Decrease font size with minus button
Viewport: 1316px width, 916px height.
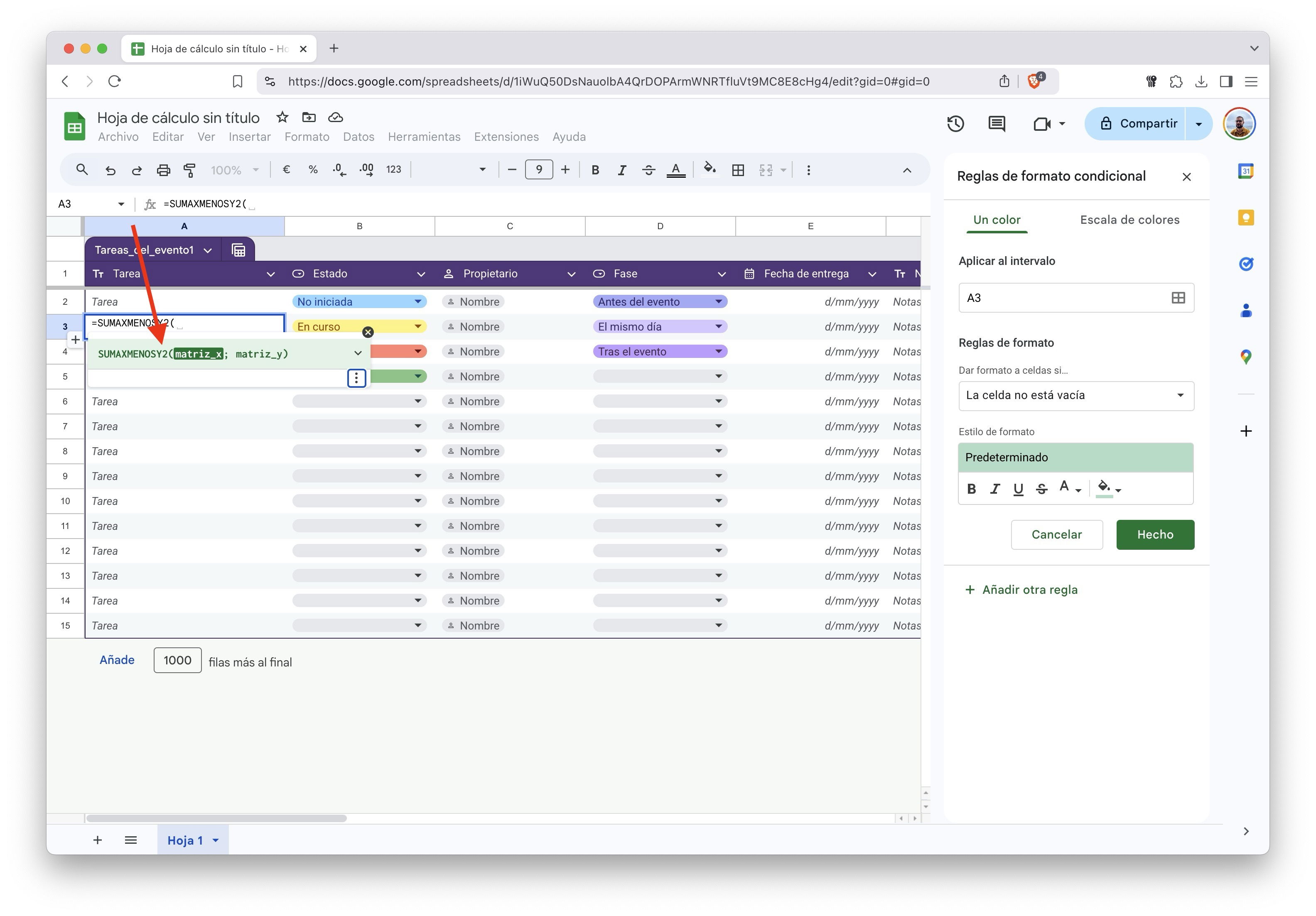point(512,169)
